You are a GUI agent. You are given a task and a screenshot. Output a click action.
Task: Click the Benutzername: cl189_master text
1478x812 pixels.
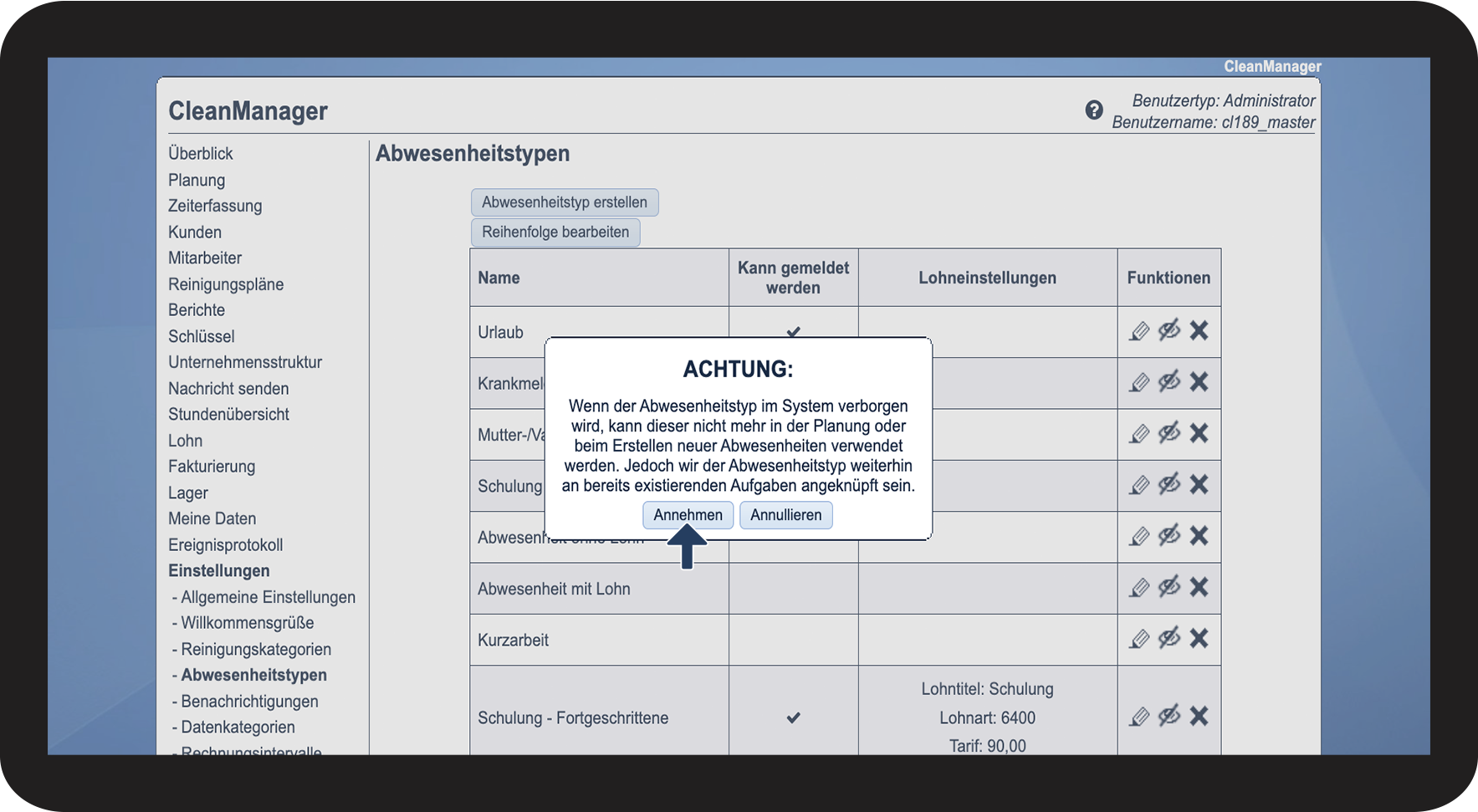click(1214, 123)
